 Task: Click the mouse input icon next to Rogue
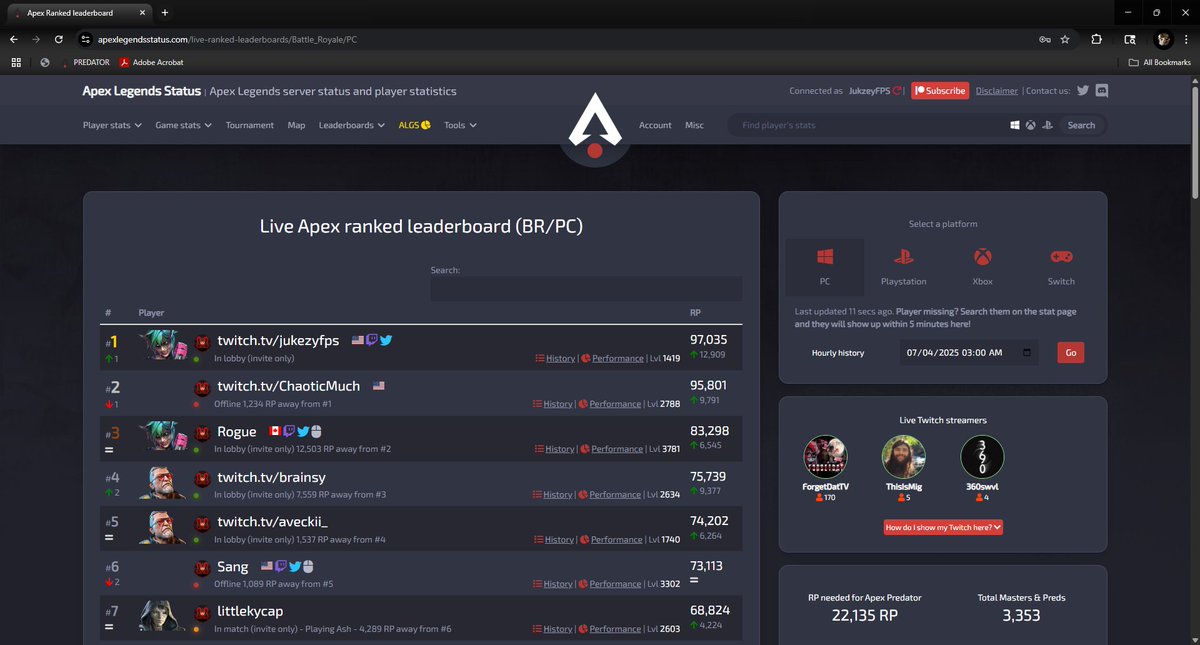[316, 431]
